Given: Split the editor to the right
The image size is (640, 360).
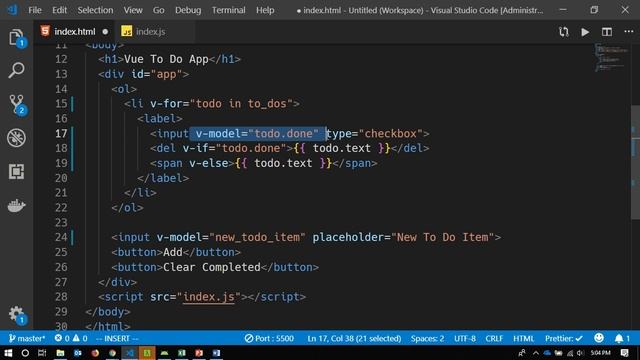Looking at the screenshot, I should (x=607, y=32).
